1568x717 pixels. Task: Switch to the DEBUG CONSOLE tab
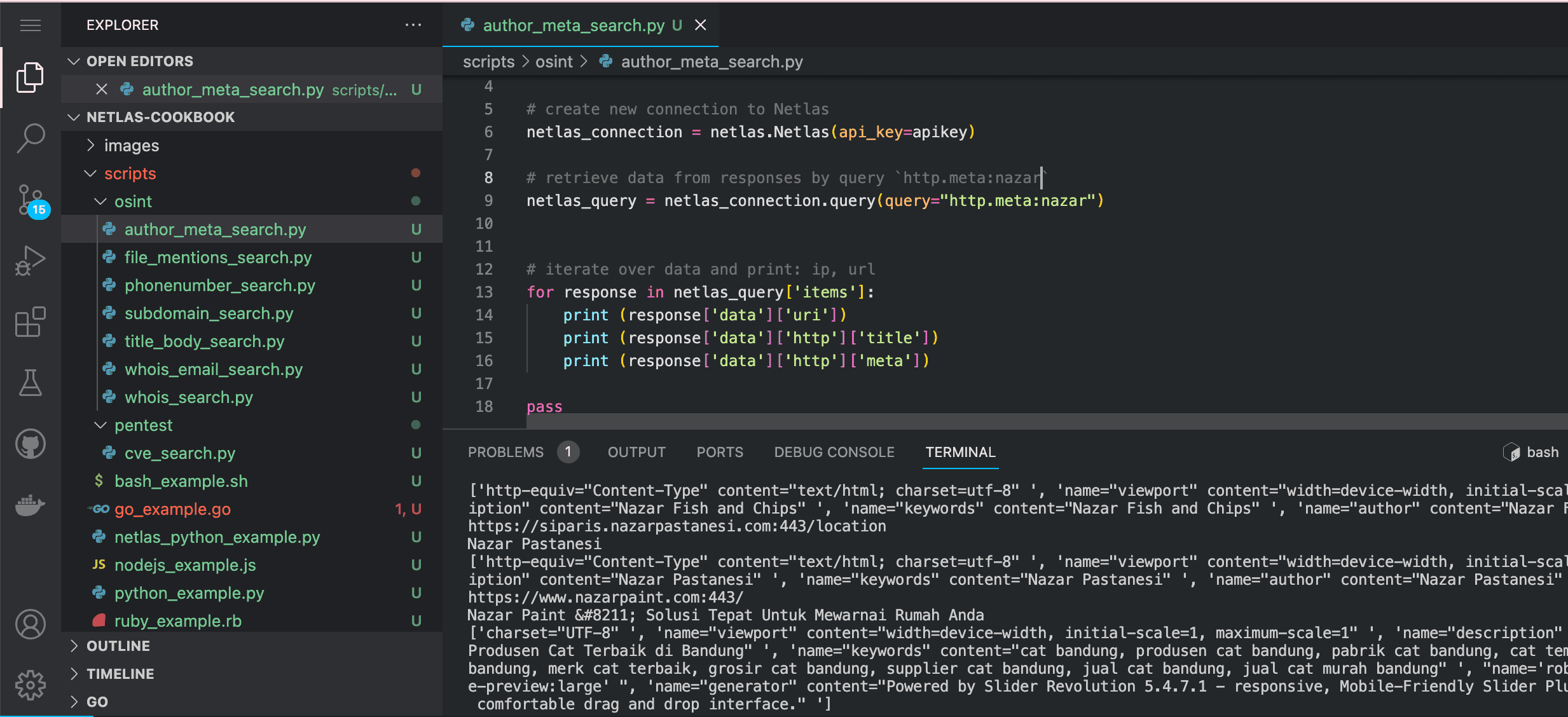click(x=834, y=452)
